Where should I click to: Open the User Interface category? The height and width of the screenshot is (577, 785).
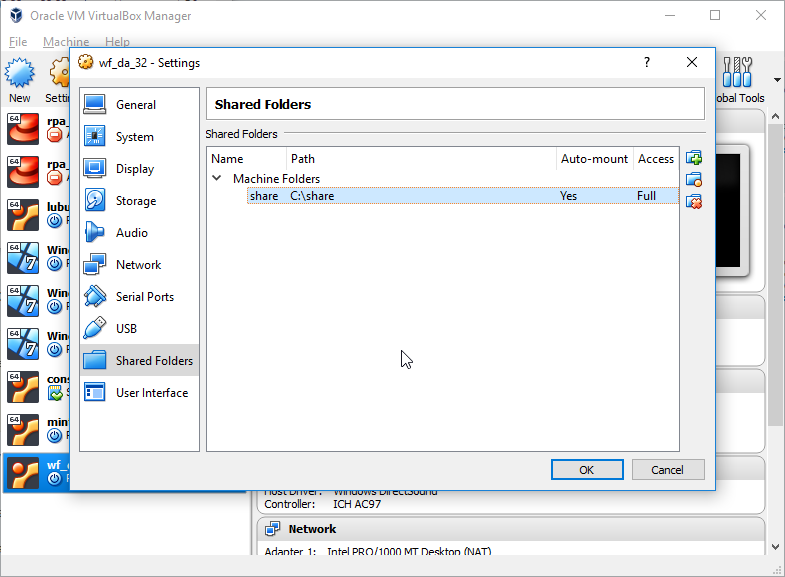pyautogui.click(x=139, y=393)
